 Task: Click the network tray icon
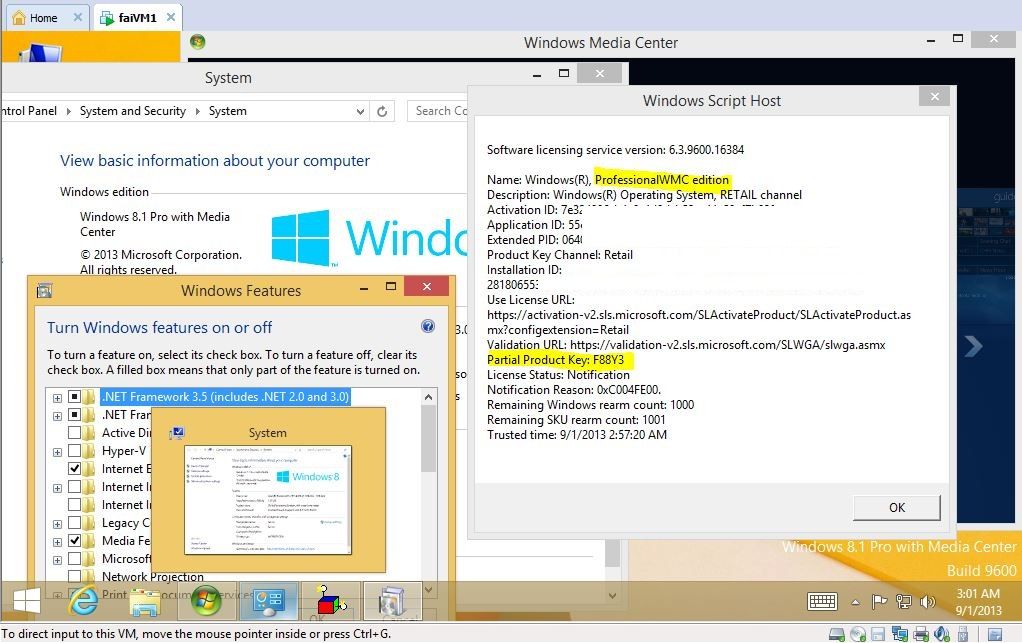tap(903, 601)
